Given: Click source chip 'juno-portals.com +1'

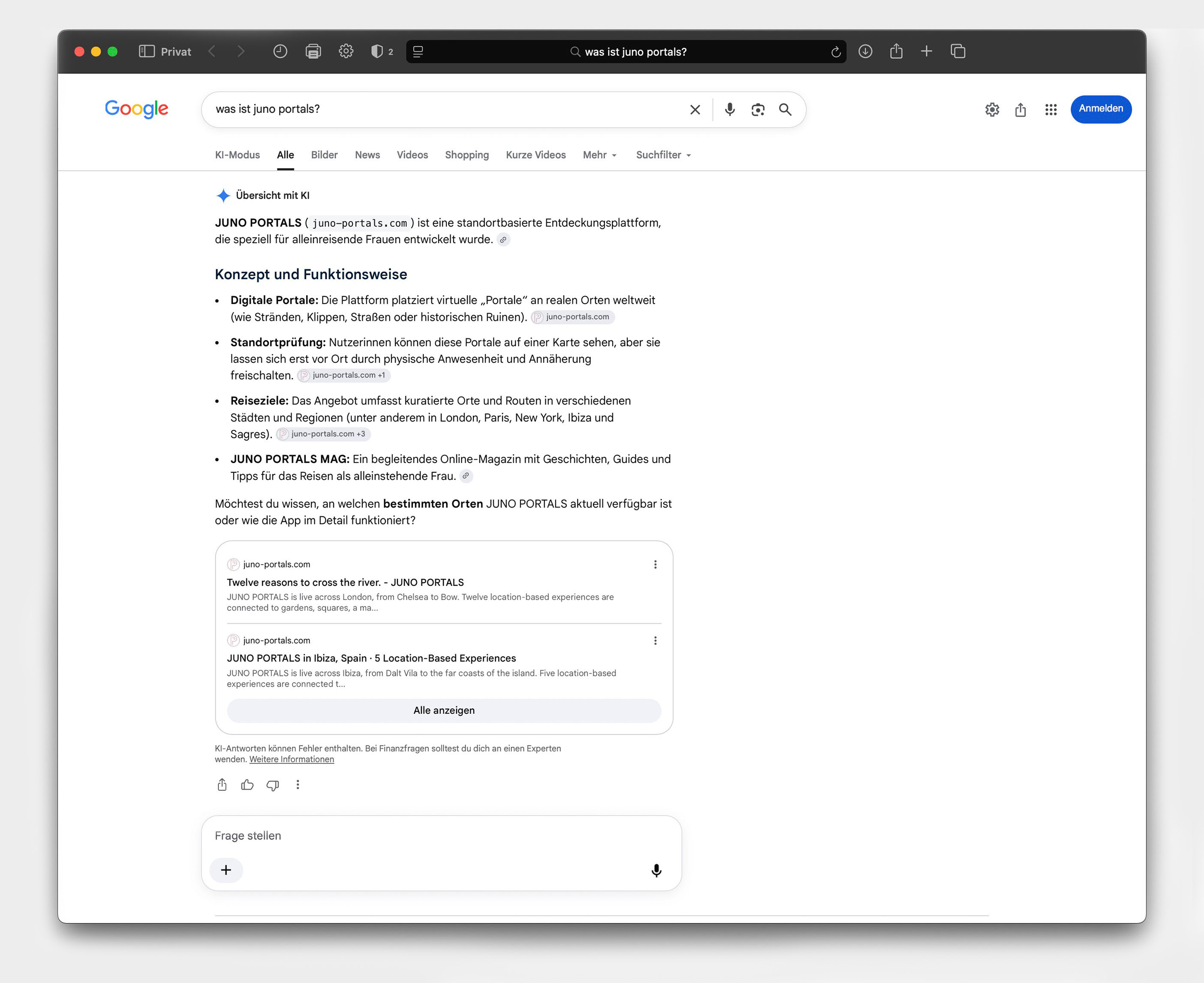Looking at the screenshot, I should (344, 375).
